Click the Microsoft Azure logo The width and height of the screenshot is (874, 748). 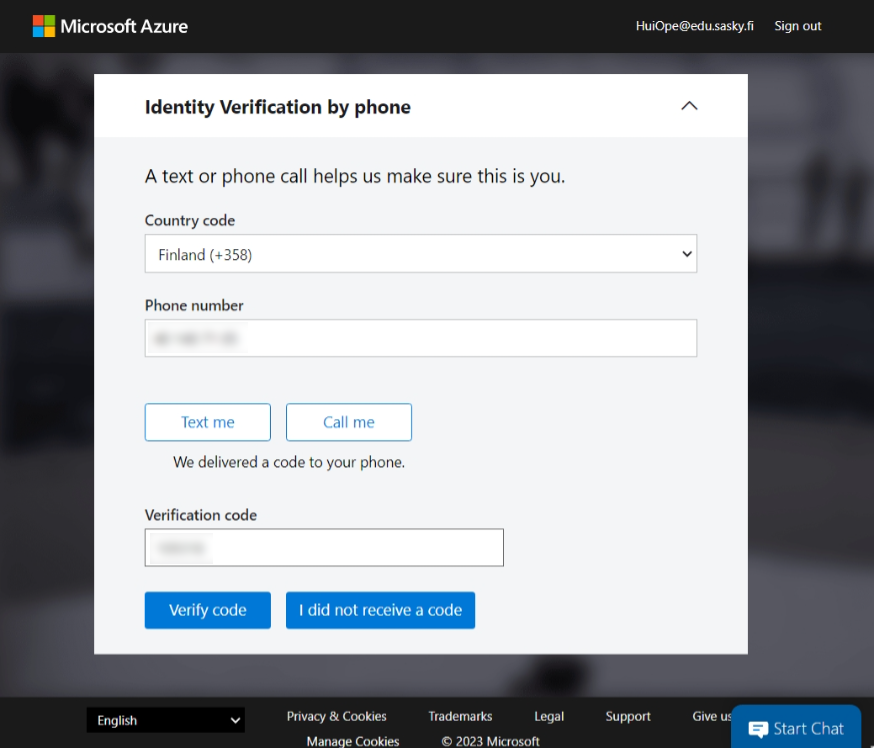point(110,26)
